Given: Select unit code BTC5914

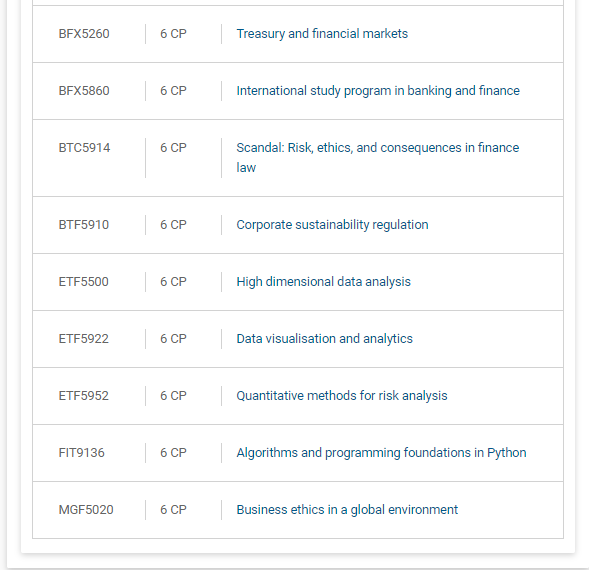Looking at the screenshot, I should point(84,148).
